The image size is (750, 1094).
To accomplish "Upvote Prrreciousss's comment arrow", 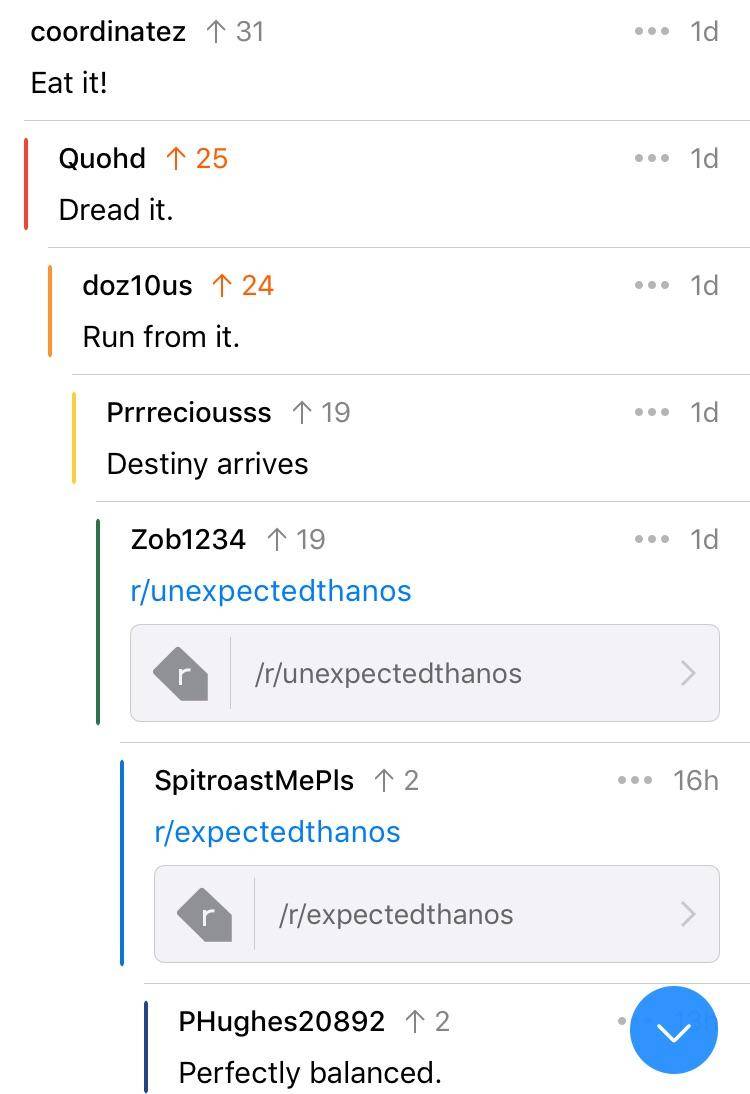I will point(302,413).
